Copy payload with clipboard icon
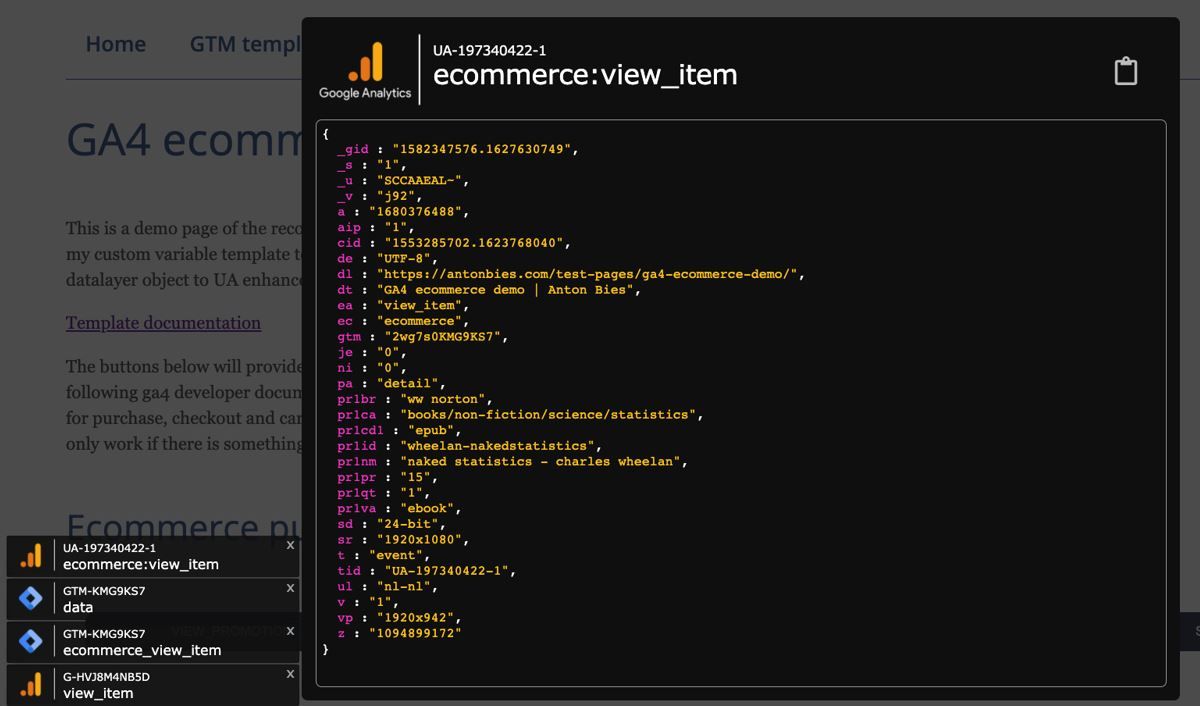 pyautogui.click(x=1126, y=71)
